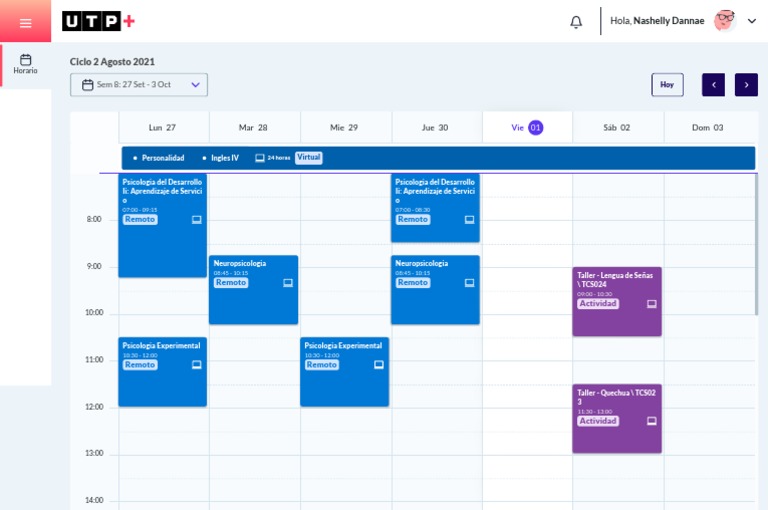Select the Vie 01 day header
The width and height of the screenshot is (768, 510).
(x=527, y=127)
